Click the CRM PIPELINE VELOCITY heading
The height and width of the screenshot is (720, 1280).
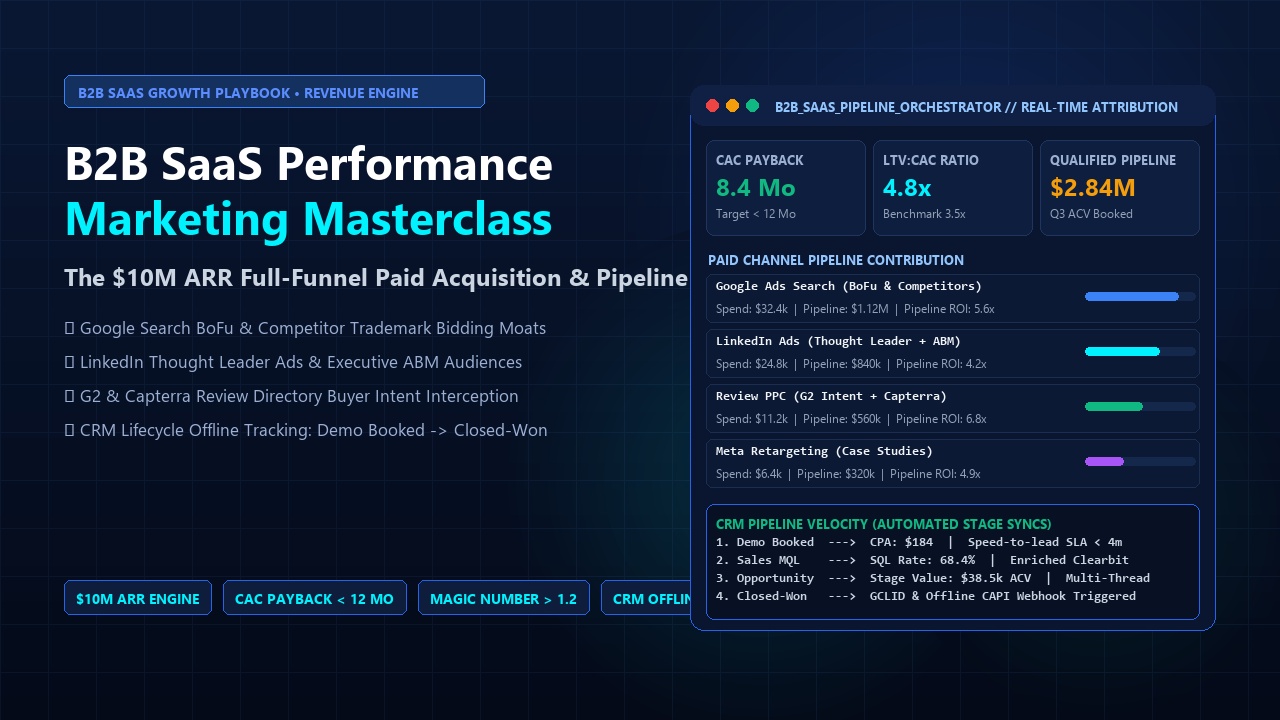pos(884,524)
